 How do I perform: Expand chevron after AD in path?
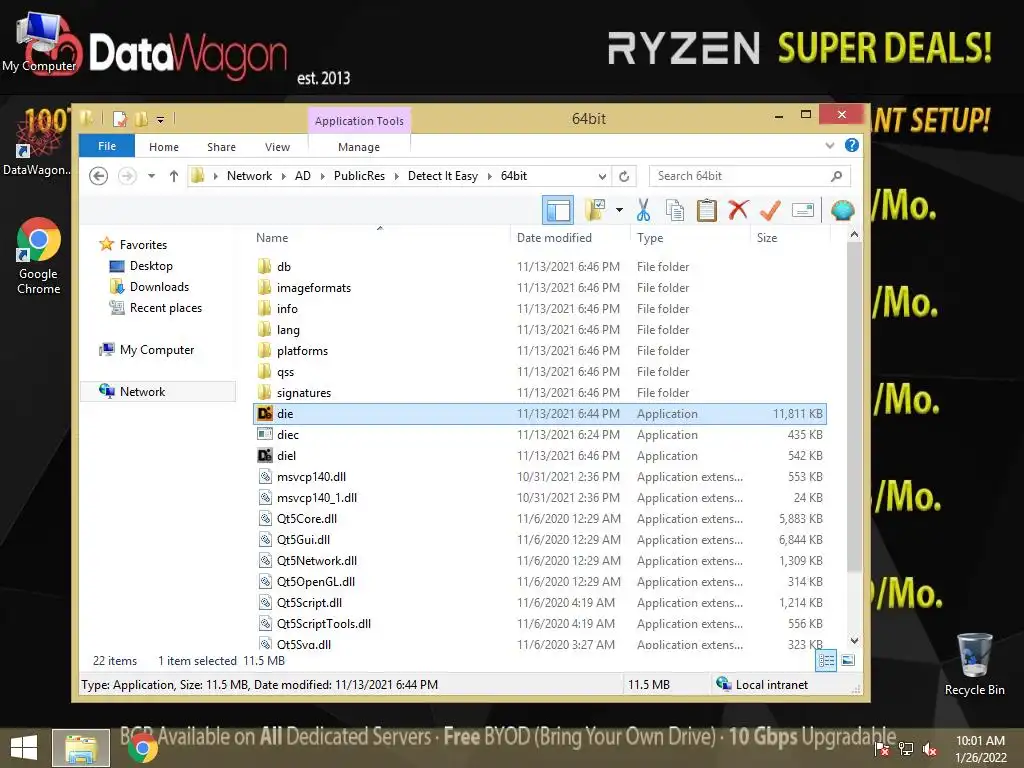[x=323, y=176]
